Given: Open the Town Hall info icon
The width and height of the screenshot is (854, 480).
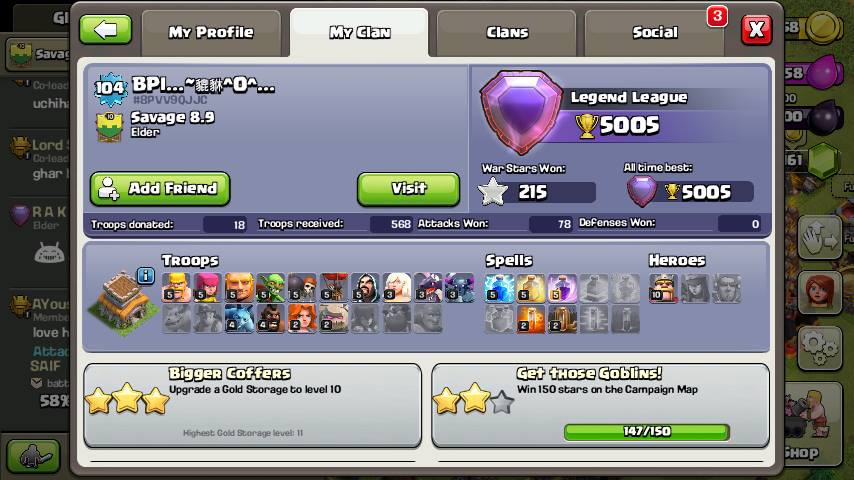Looking at the screenshot, I should point(145,276).
